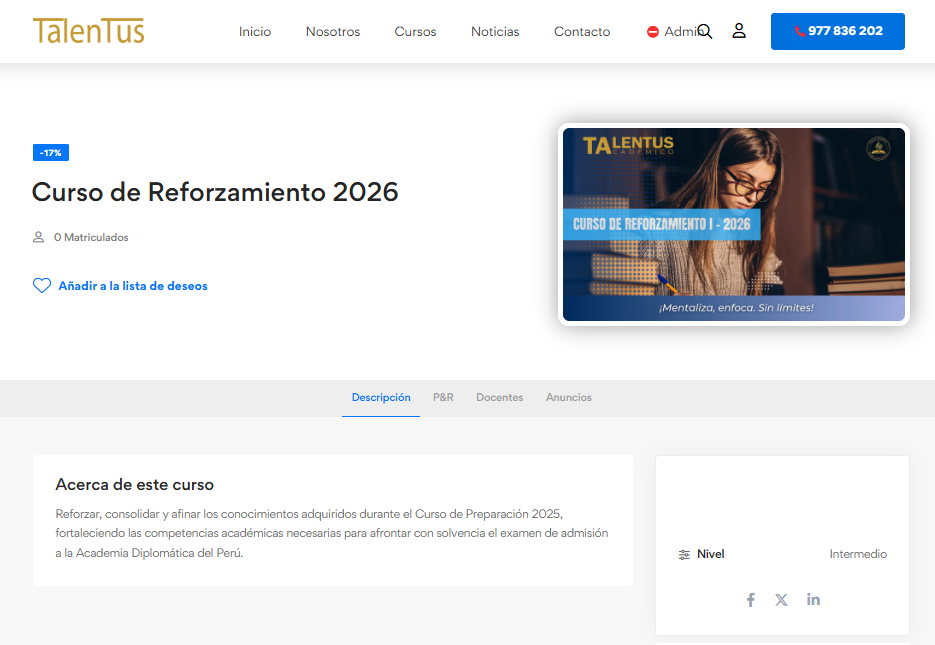Screen dimensions: 935x645
Task: Open the search magnifier icon
Action: click(705, 32)
